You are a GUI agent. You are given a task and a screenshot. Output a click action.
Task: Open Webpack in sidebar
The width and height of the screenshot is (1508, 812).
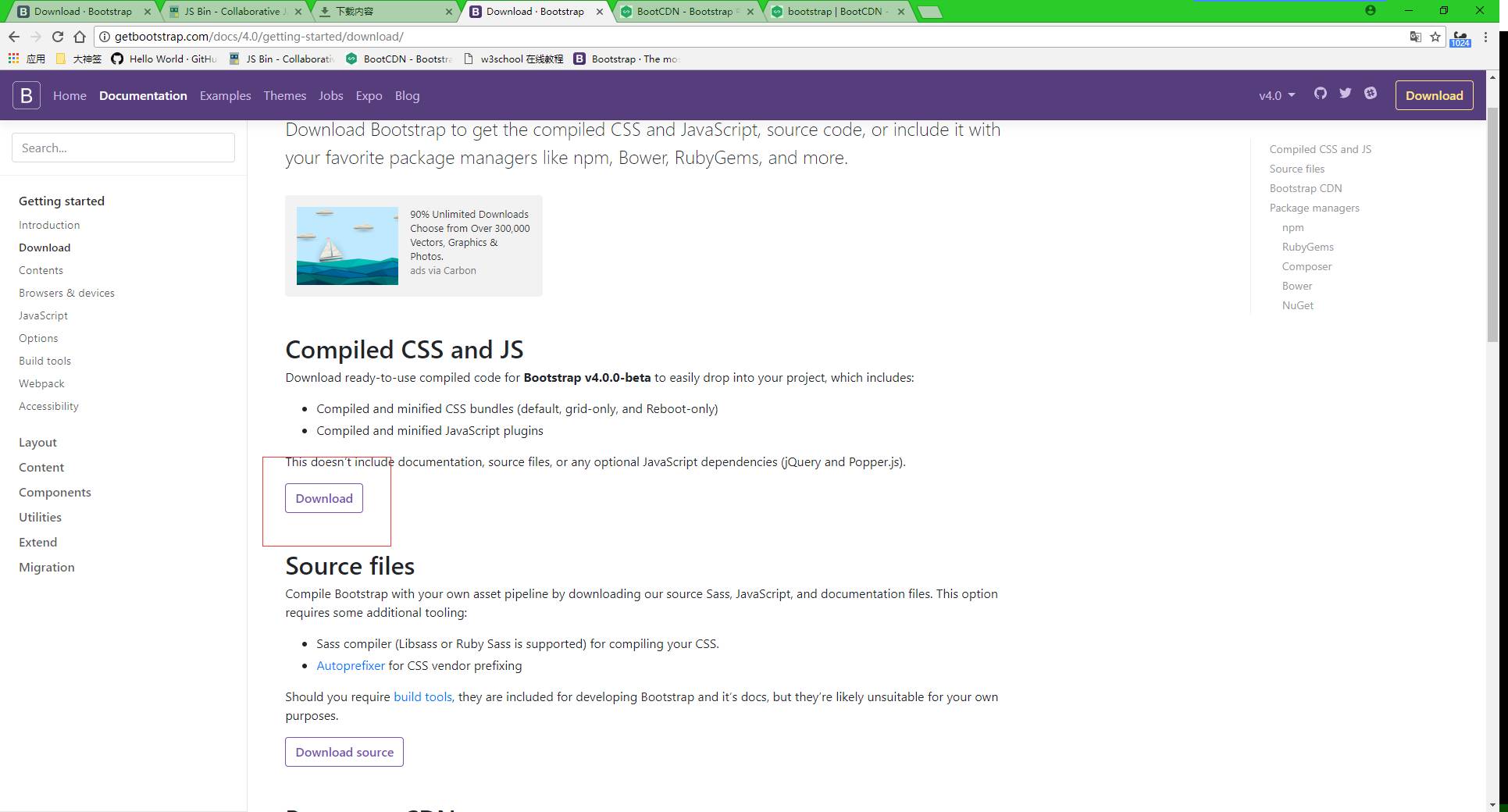pyautogui.click(x=41, y=383)
